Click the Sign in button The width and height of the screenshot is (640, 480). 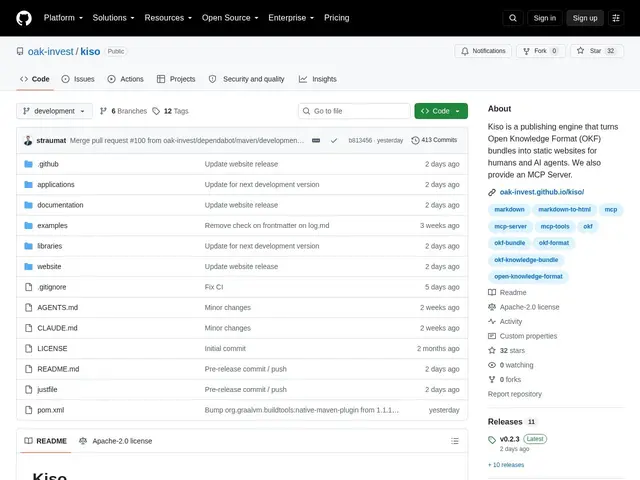[x=544, y=18]
